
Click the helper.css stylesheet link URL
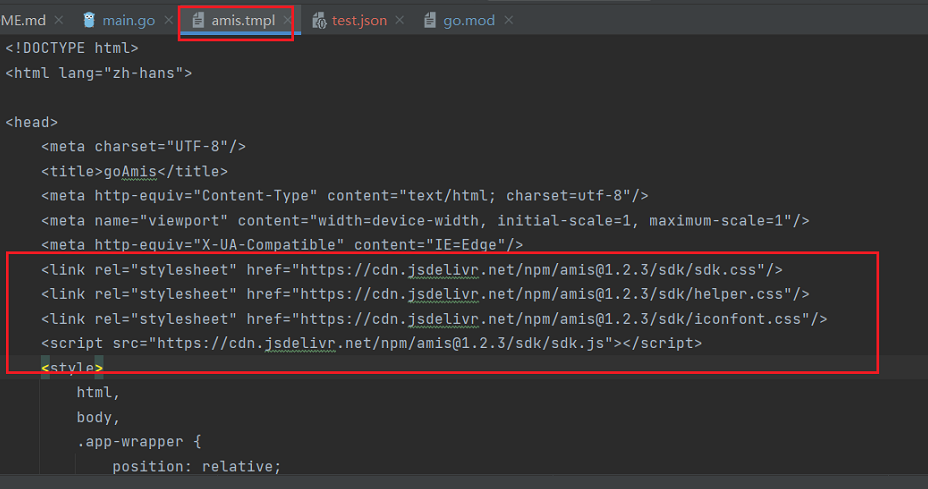(542, 294)
